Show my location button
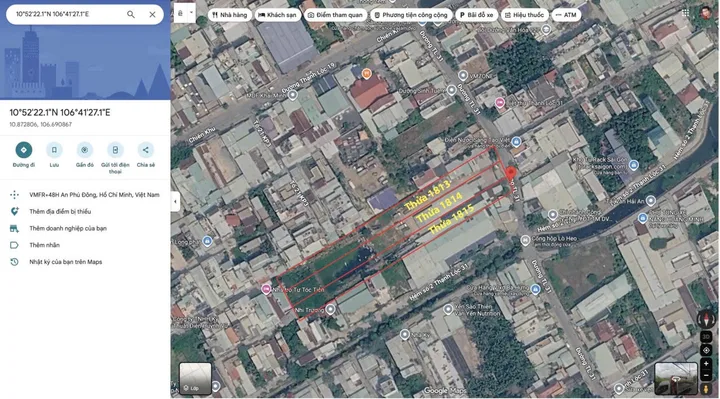 [x=706, y=350]
